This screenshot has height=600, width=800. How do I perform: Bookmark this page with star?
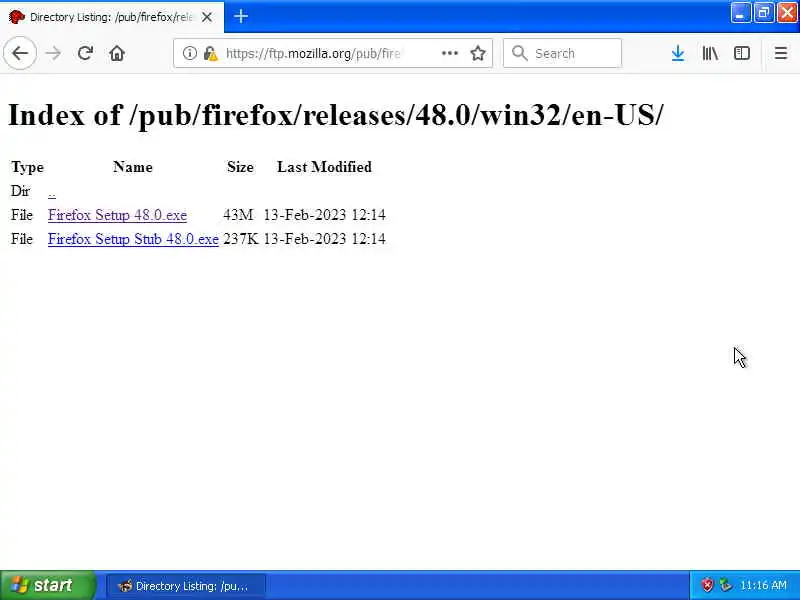click(x=478, y=53)
